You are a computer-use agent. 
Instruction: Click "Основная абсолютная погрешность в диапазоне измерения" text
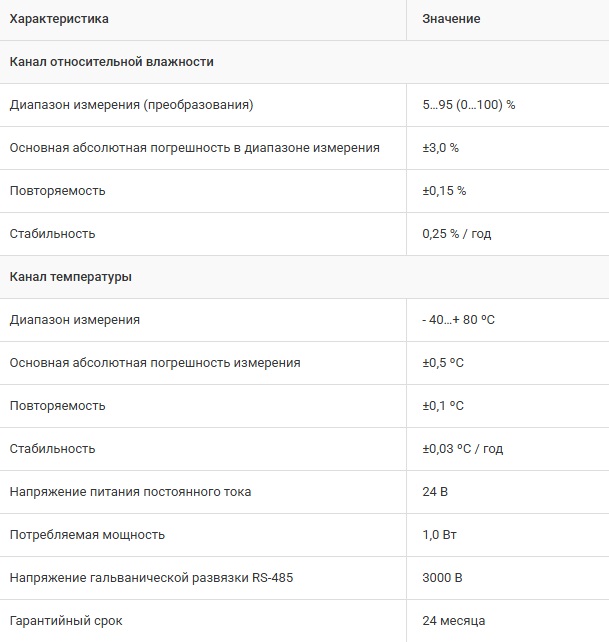coord(194,148)
